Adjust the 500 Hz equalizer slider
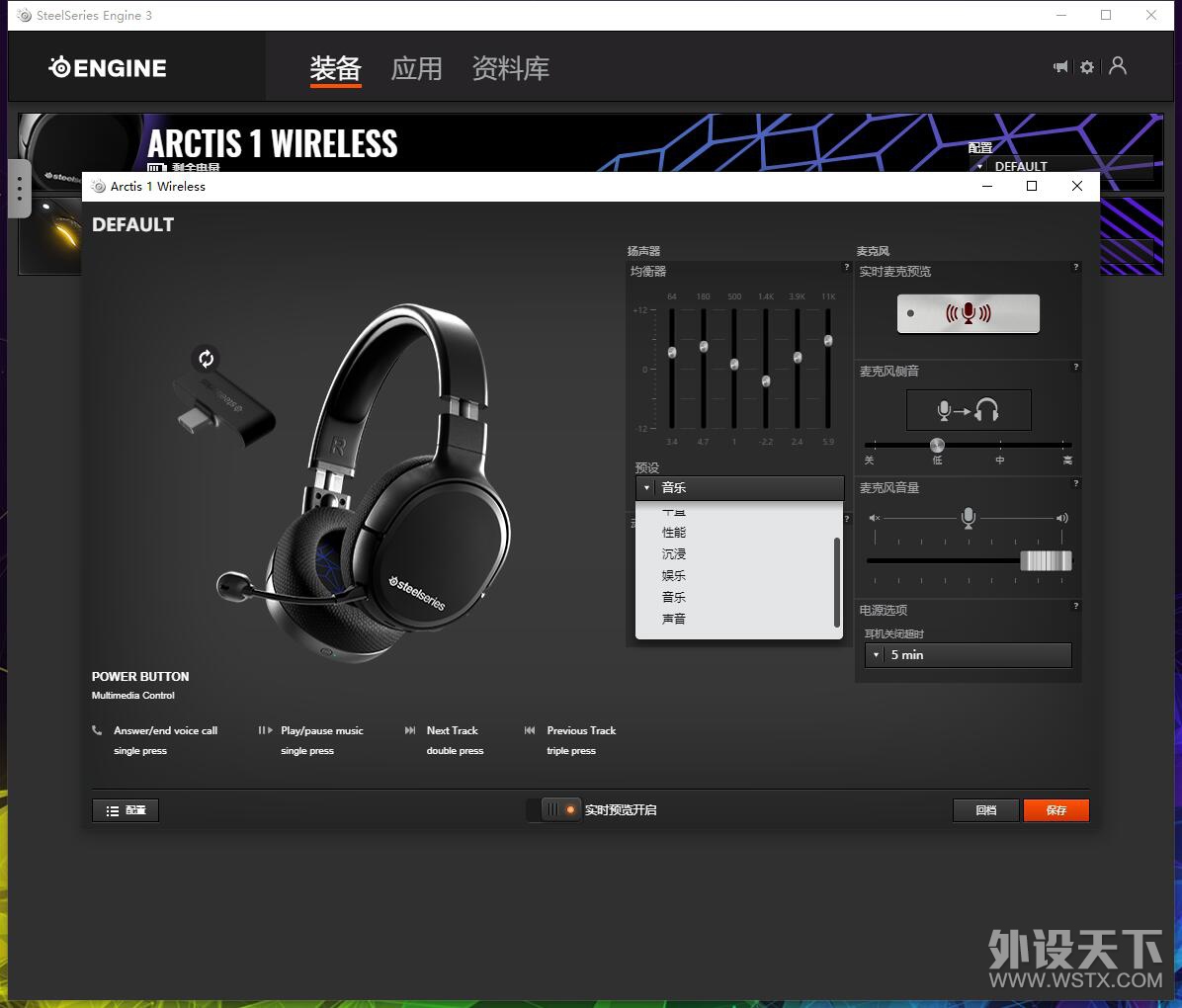Image resolution: width=1182 pixels, height=1008 pixels. pos(734,364)
